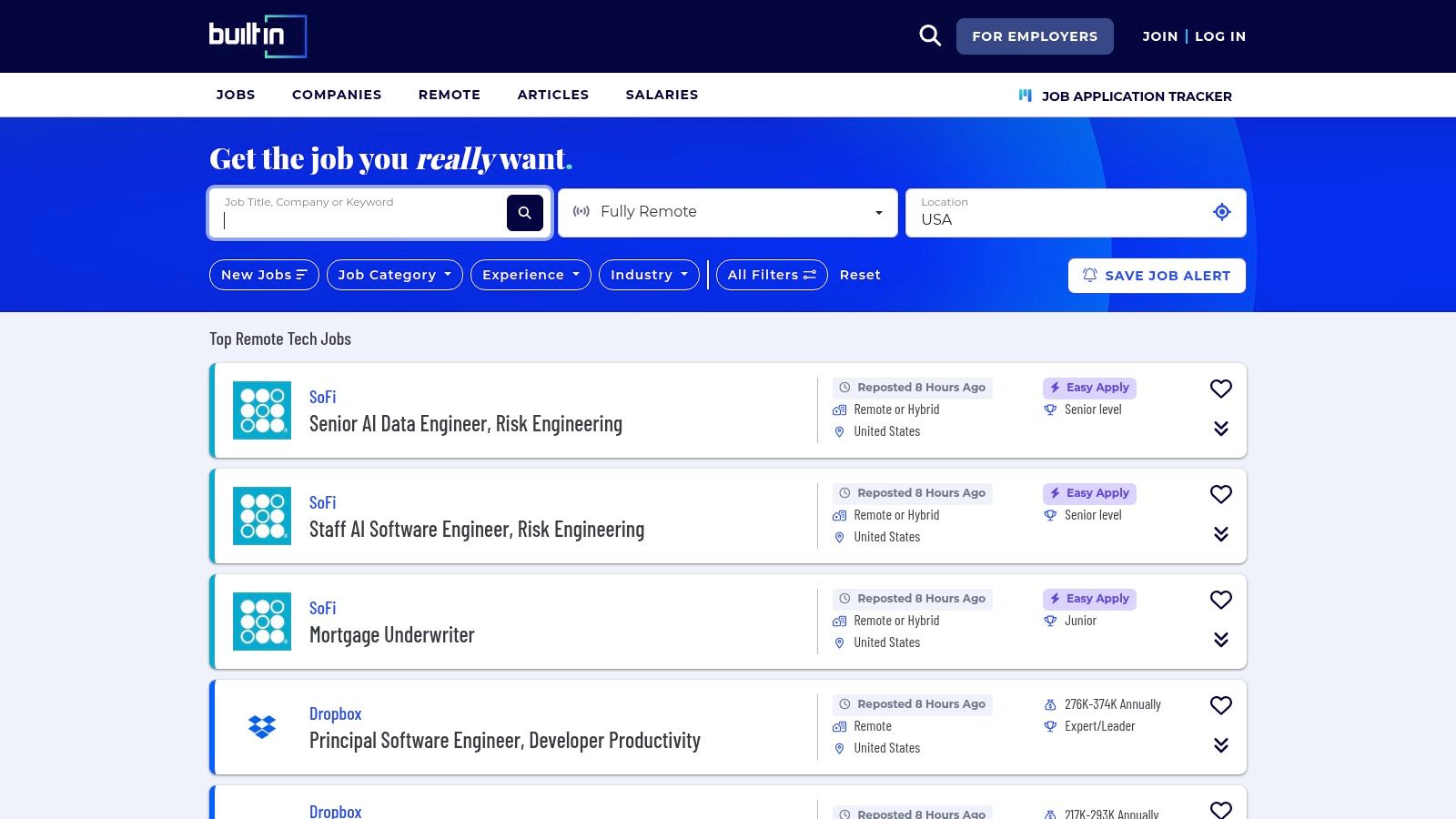This screenshot has height=819, width=1456.
Task: Click the location crosshair icon in the USA field
Action: (x=1220, y=212)
